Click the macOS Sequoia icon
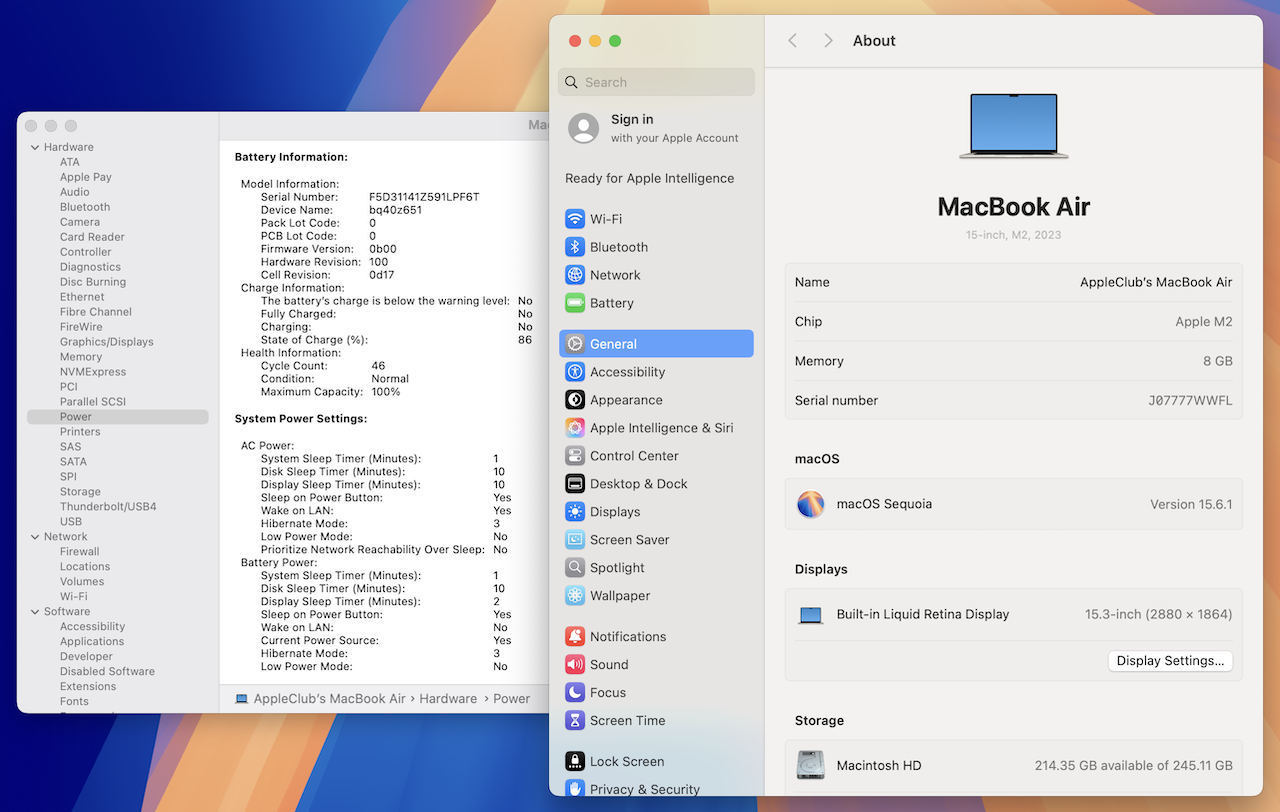This screenshot has height=812, width=1280. (x=811, y=504)
